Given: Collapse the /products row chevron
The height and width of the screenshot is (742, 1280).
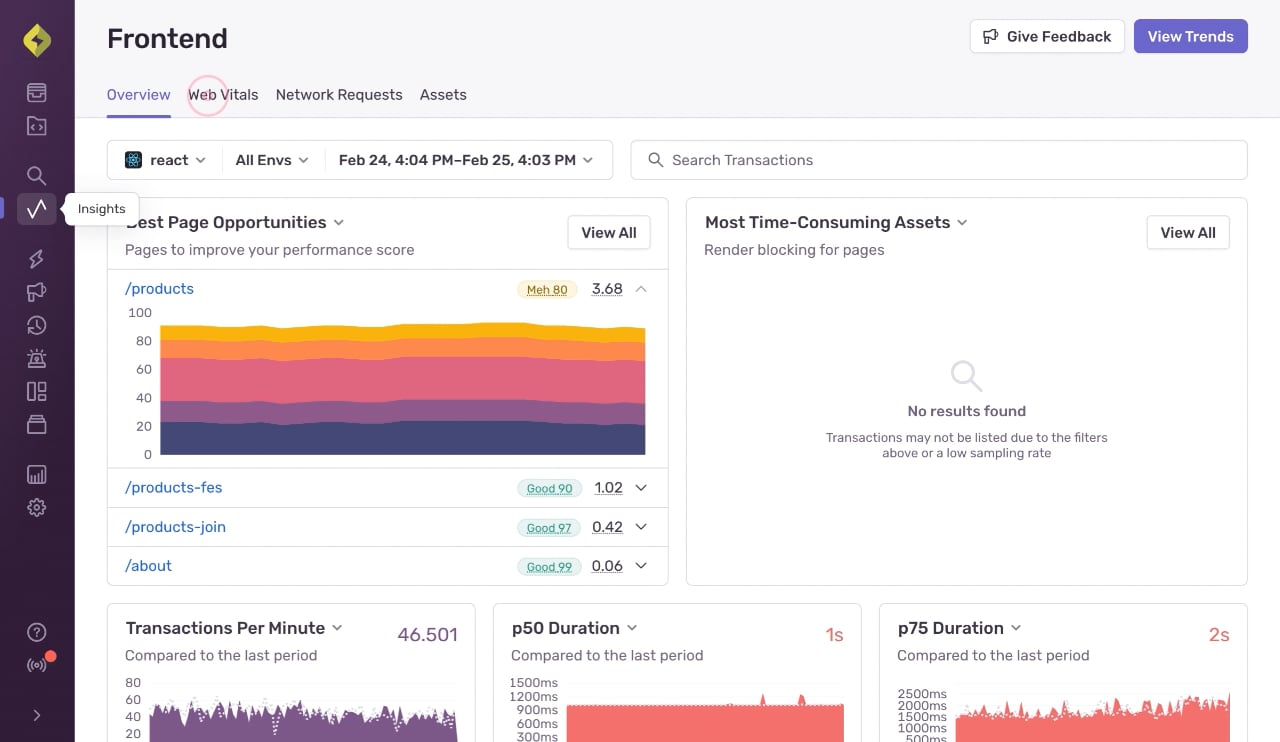Looking at the screenshot, I should (642, 289).
